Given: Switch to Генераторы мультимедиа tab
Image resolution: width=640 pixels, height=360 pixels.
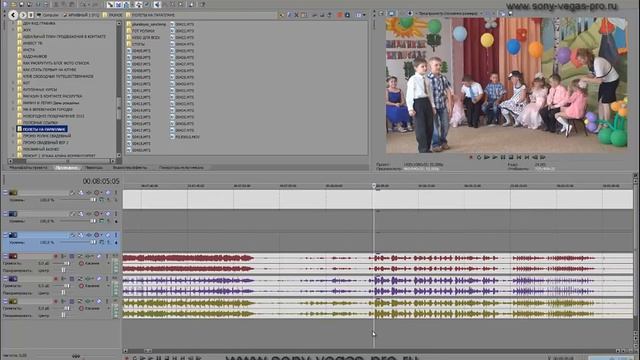Looking at the screenshot, I should 181,167.
